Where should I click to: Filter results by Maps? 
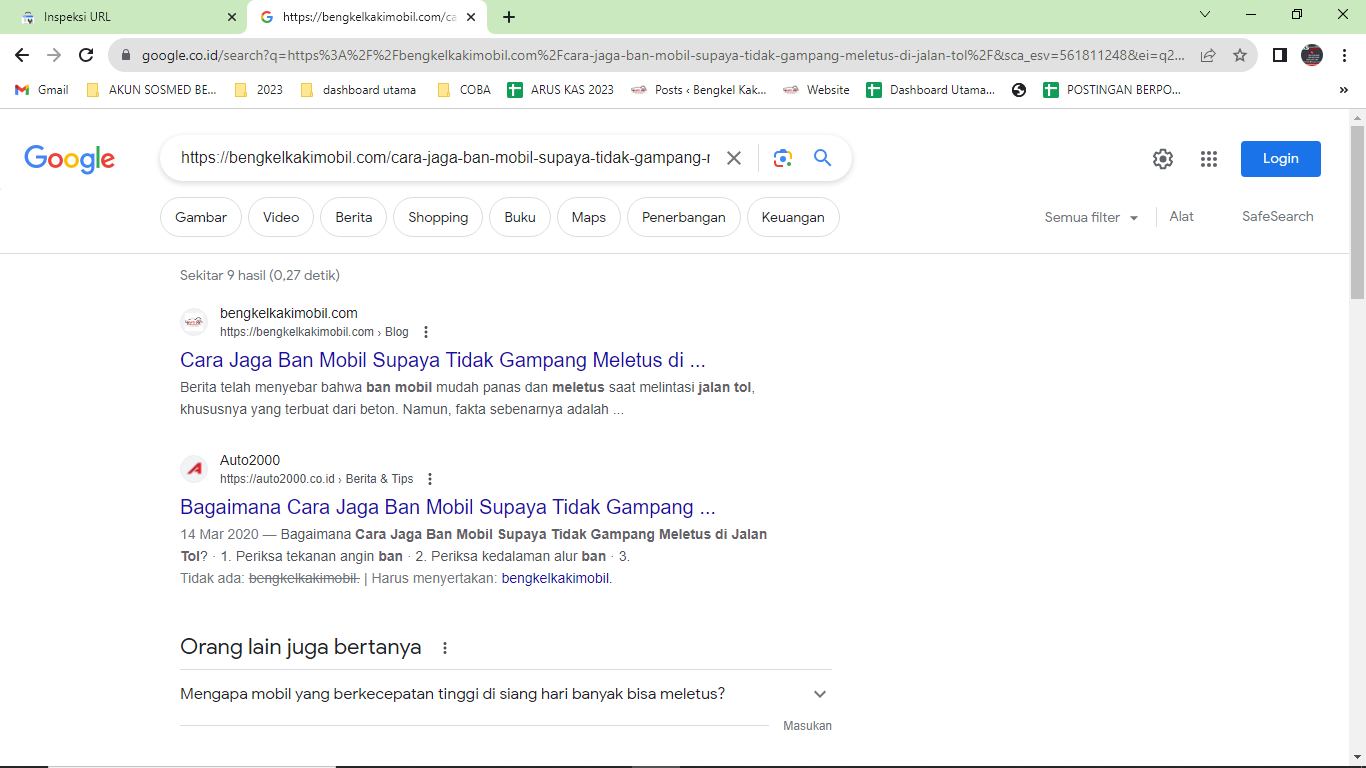point(589,217)
